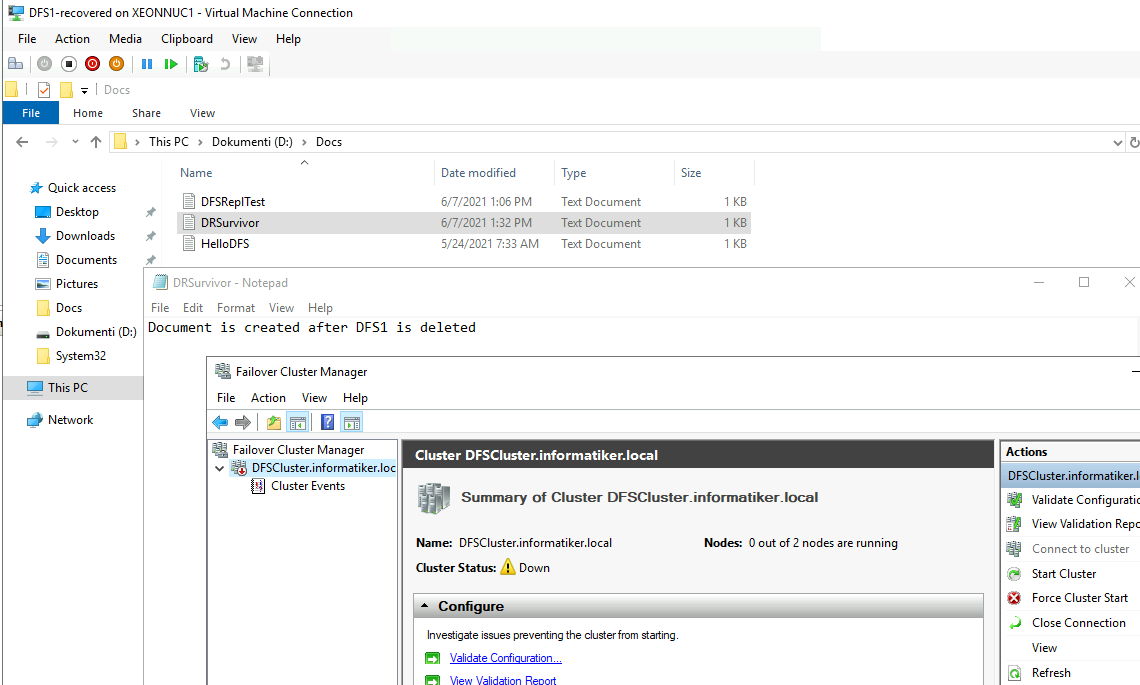
Task: Switch to Explorer Share tab
Action: pyautogui.click(x=146, y=113)
